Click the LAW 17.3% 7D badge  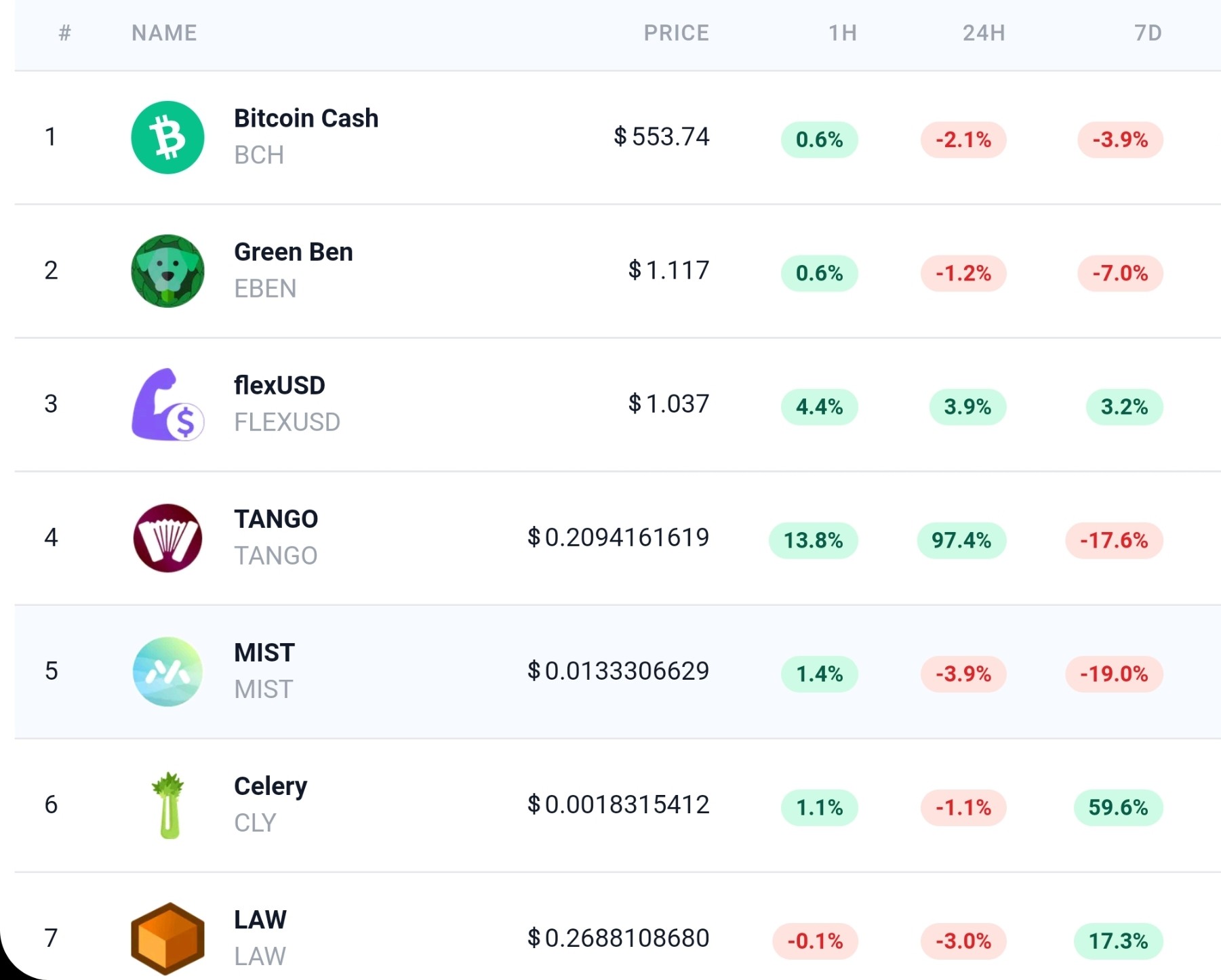[1118, 941]
